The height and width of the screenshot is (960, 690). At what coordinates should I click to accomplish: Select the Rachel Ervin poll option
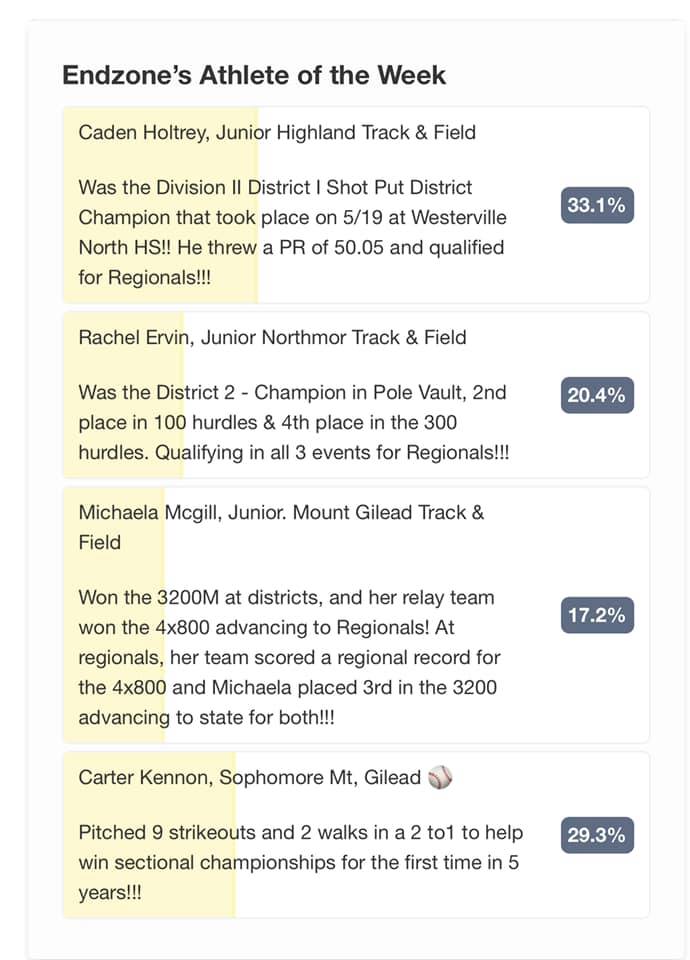coord(356,395)
